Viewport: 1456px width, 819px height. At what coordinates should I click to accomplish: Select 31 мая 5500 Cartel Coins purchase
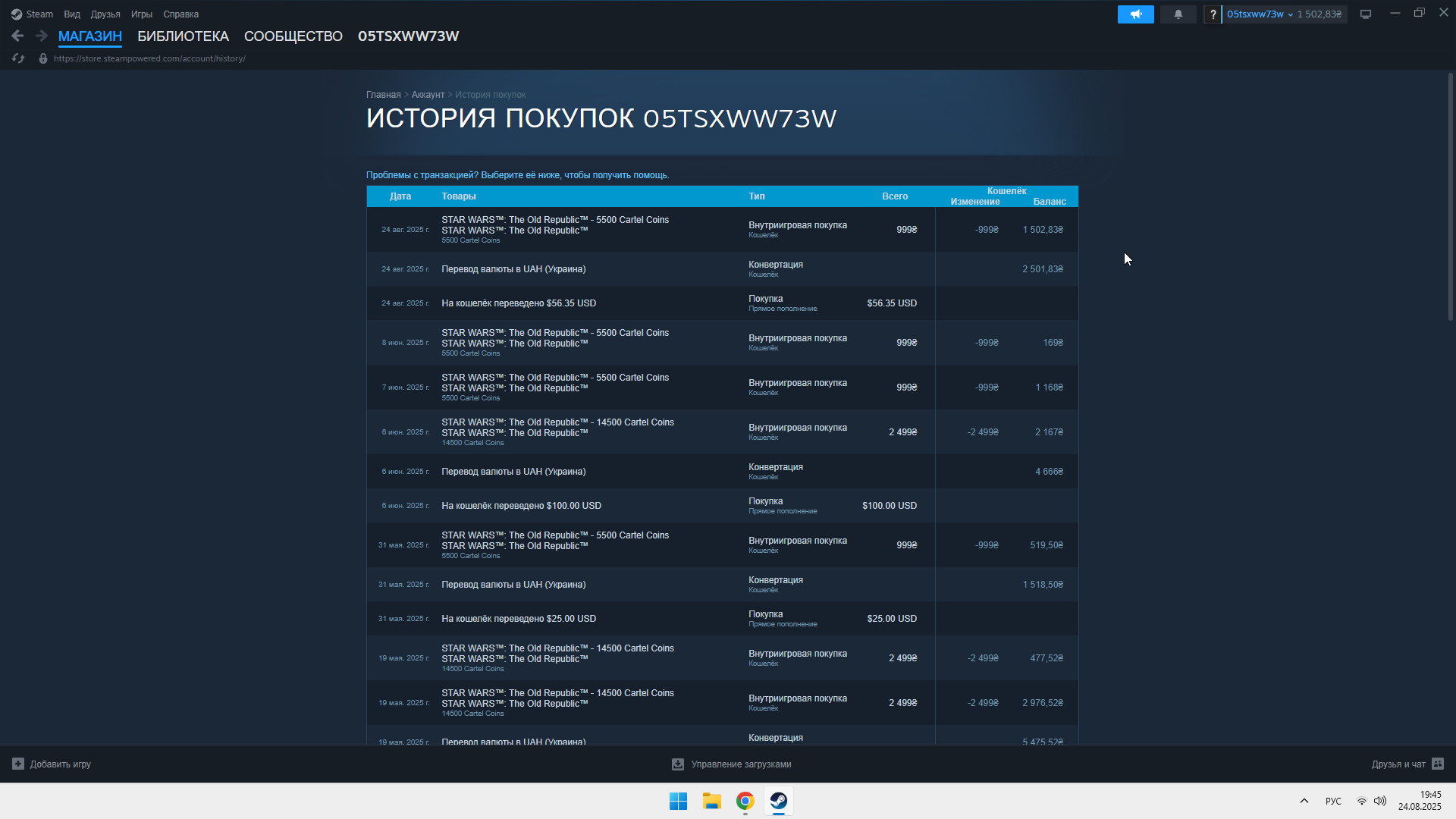(x=722, y=544)
